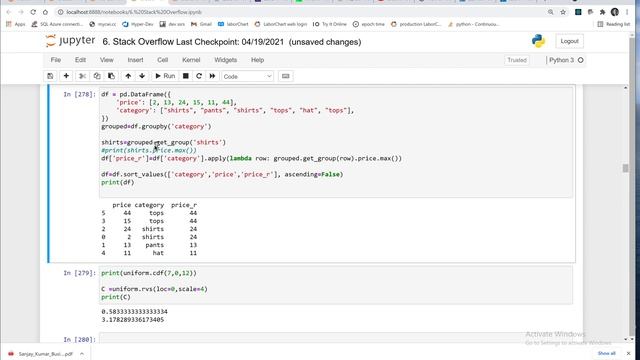Open the File menu
The image size is (640, 360).
tap(56, 60)
